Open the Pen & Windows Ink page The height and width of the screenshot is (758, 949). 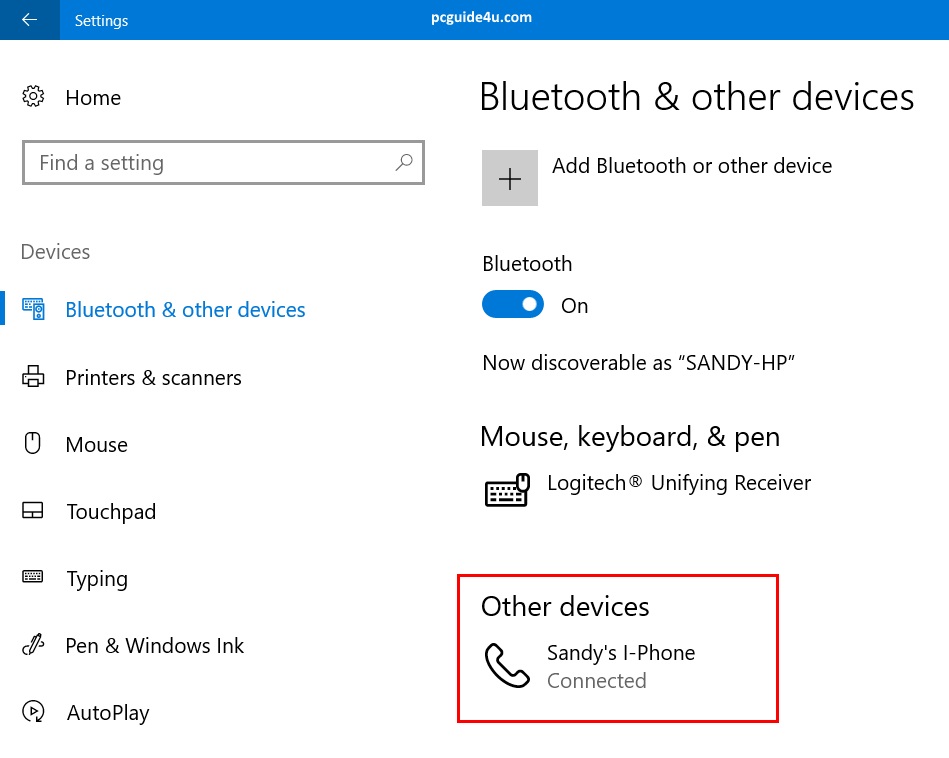click(x=154, y=646)
